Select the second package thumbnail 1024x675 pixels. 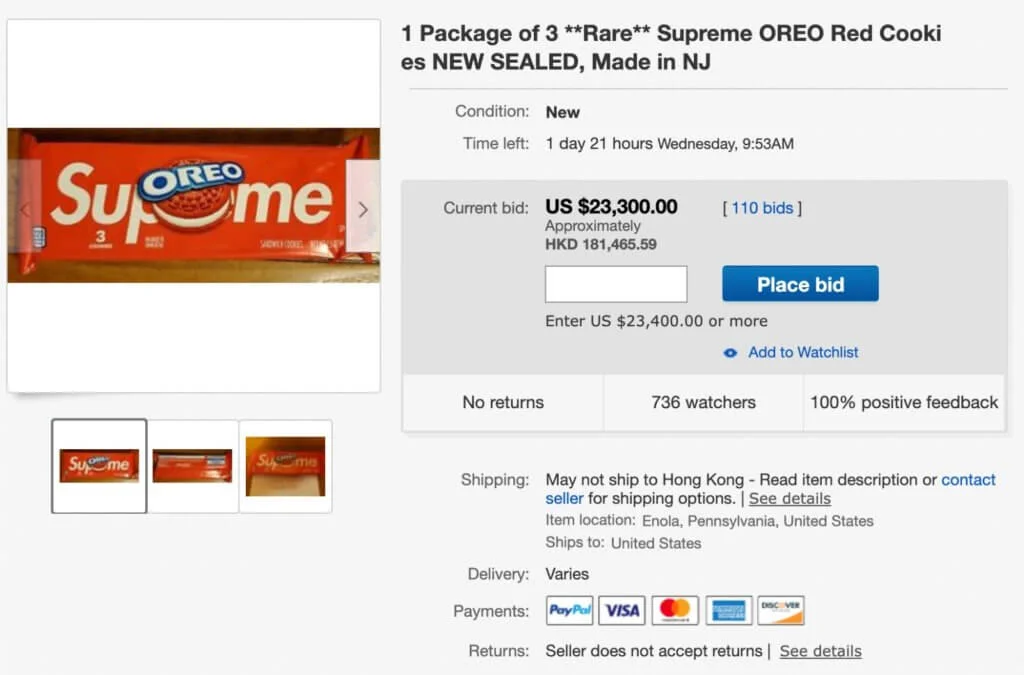pos(192,465)
